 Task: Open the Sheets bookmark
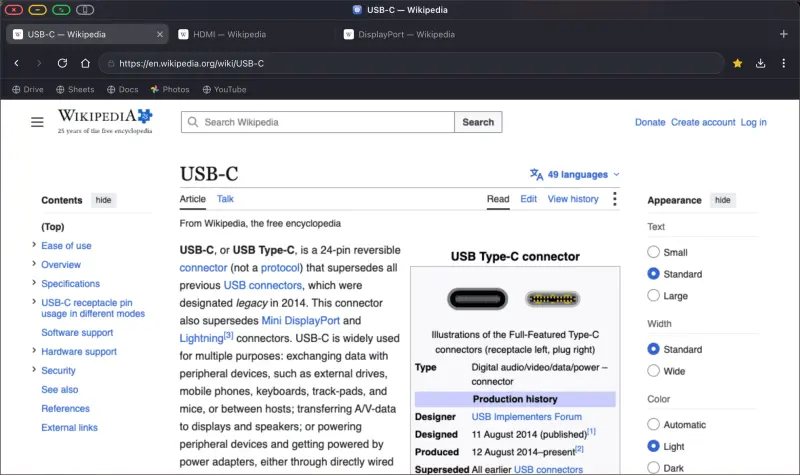coord(75,89)
